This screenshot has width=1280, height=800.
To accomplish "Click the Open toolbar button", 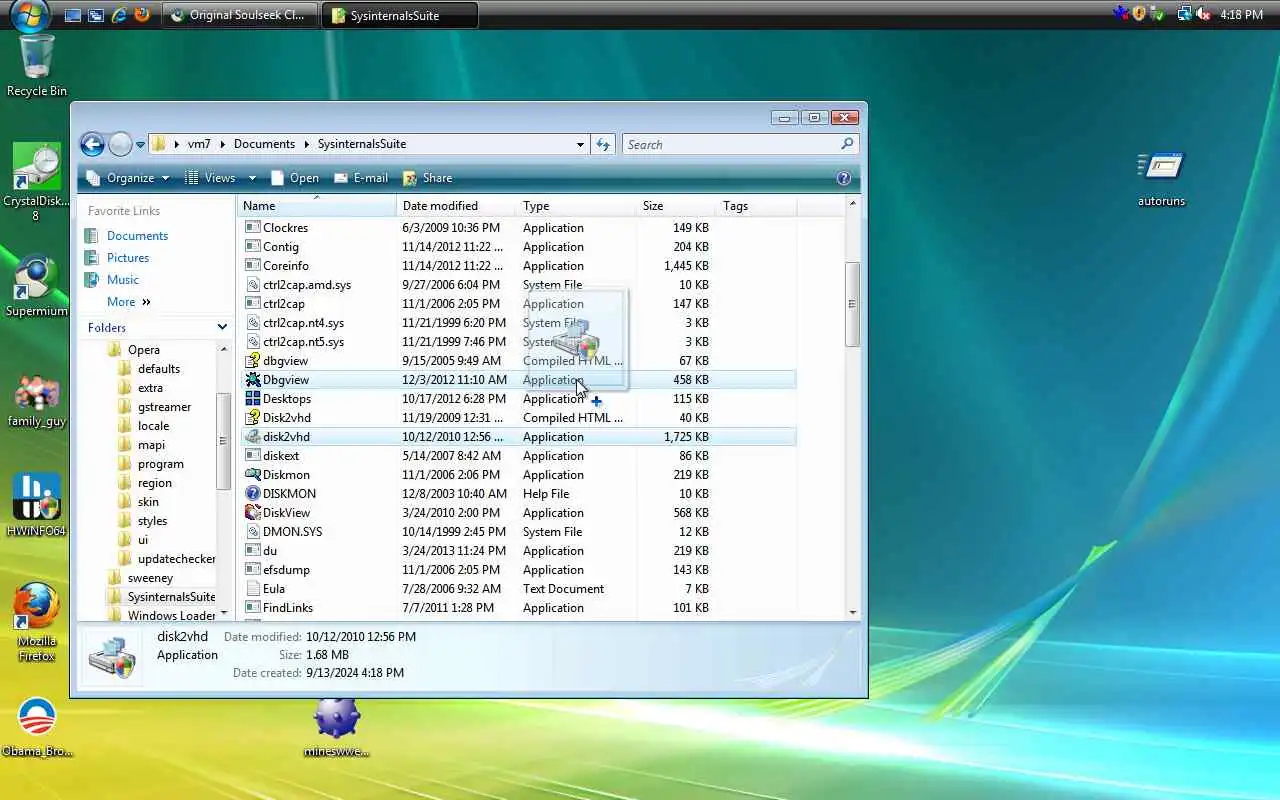I will (x=294, y=178).
